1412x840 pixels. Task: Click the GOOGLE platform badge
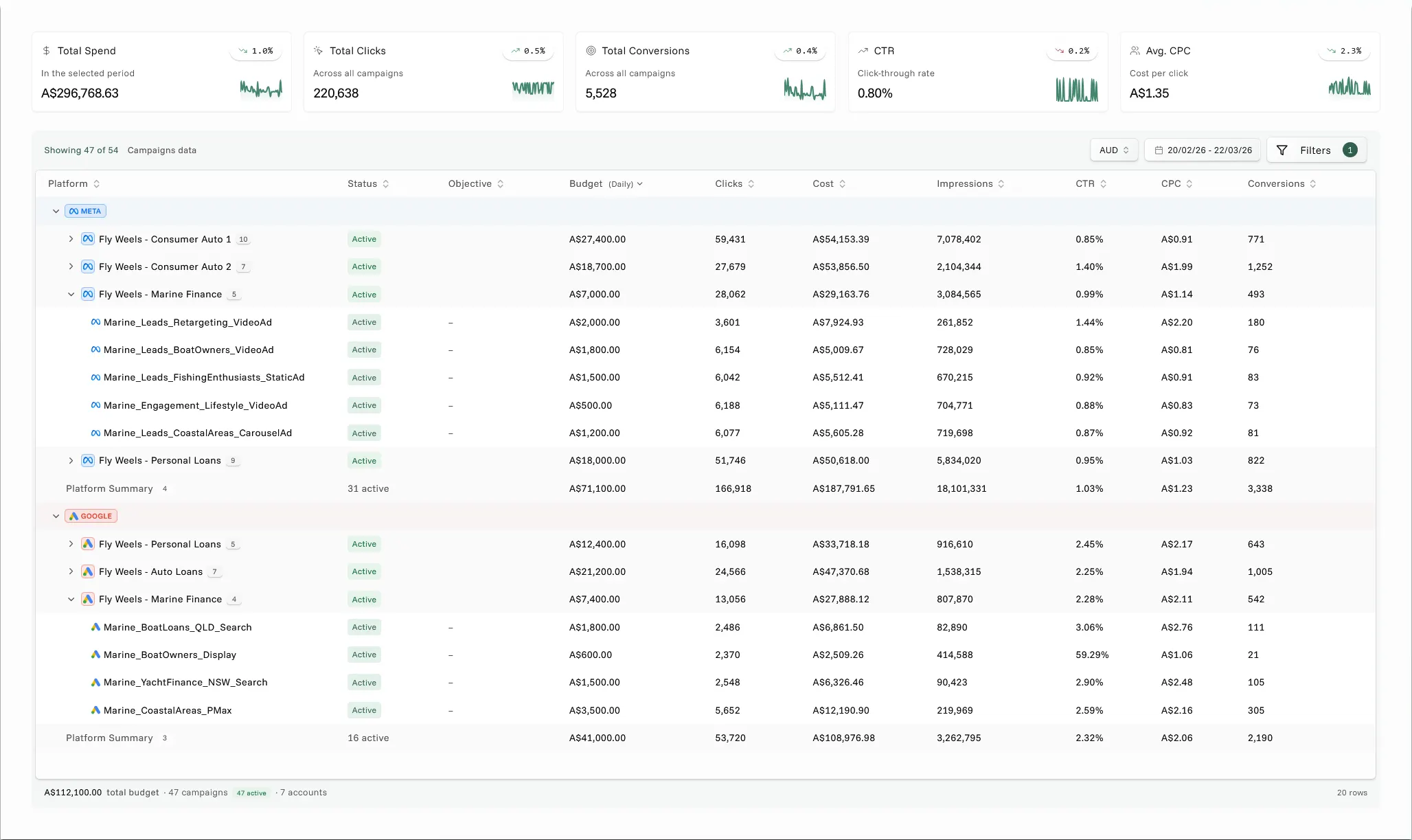click(x=91, y=516)
